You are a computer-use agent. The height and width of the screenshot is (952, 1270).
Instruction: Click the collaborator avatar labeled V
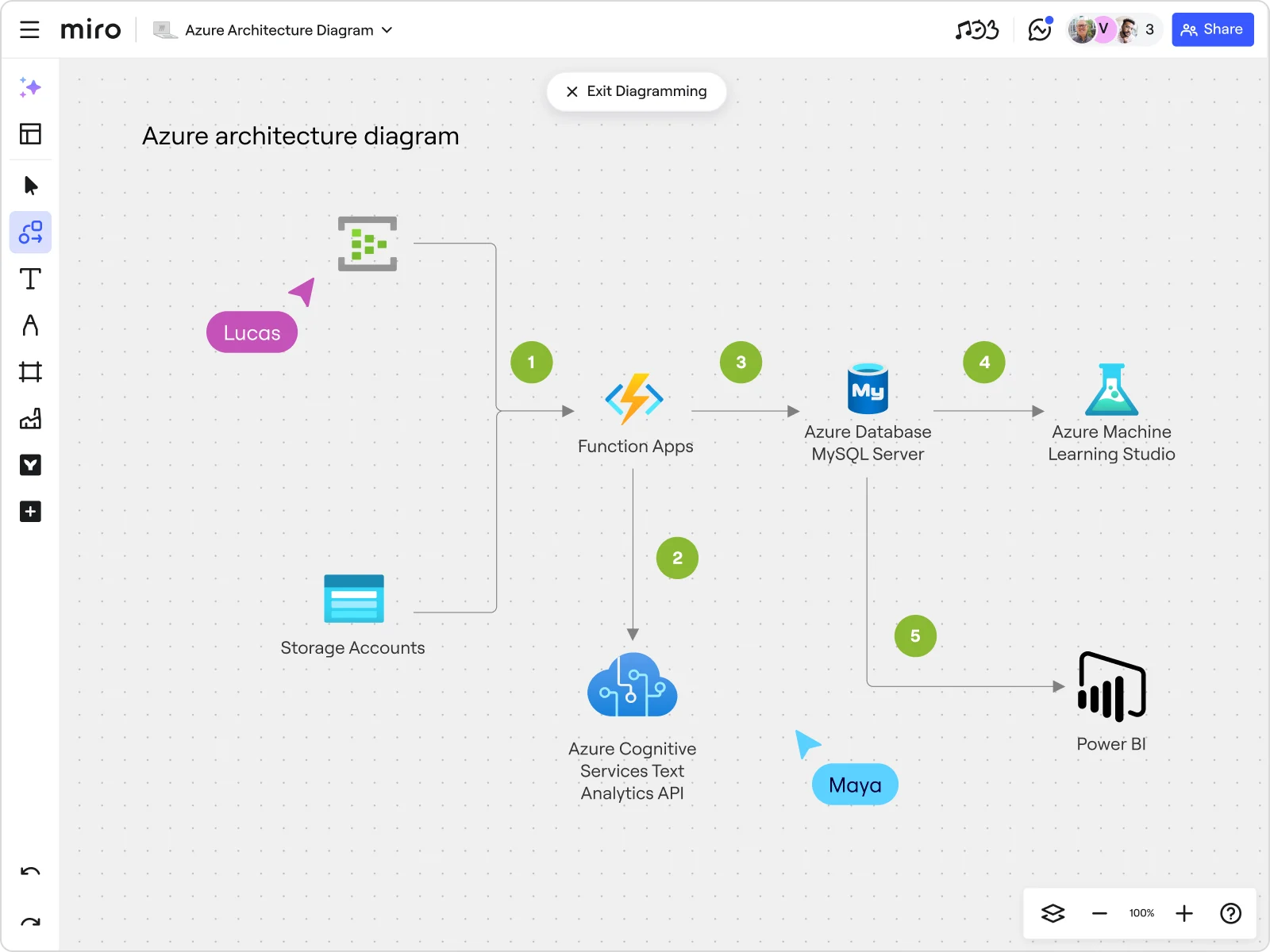1103,30
